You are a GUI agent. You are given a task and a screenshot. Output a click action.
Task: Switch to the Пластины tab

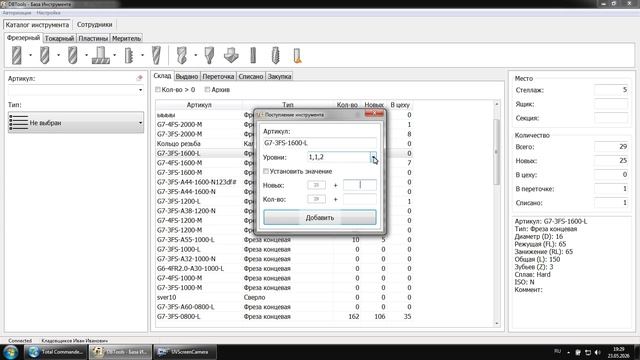(x=93, y=38)
